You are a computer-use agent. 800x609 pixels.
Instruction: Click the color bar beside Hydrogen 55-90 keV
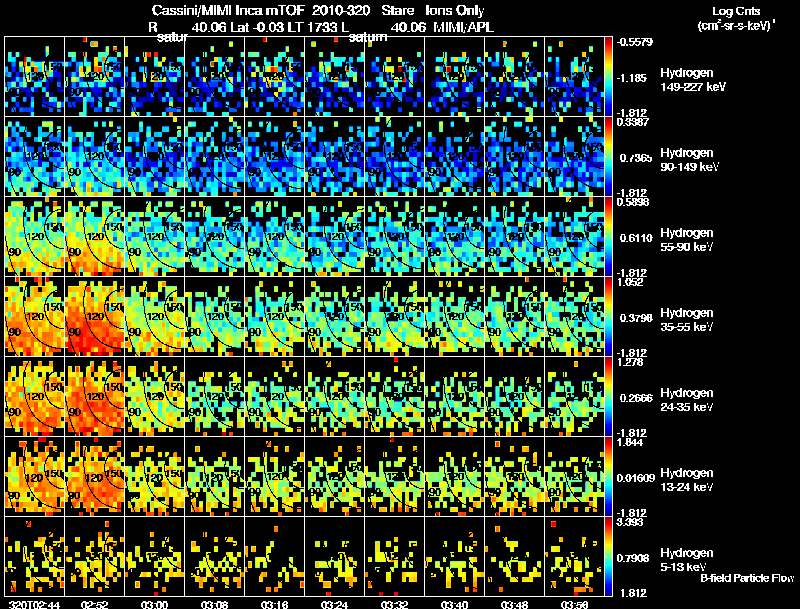click(608, 237)
